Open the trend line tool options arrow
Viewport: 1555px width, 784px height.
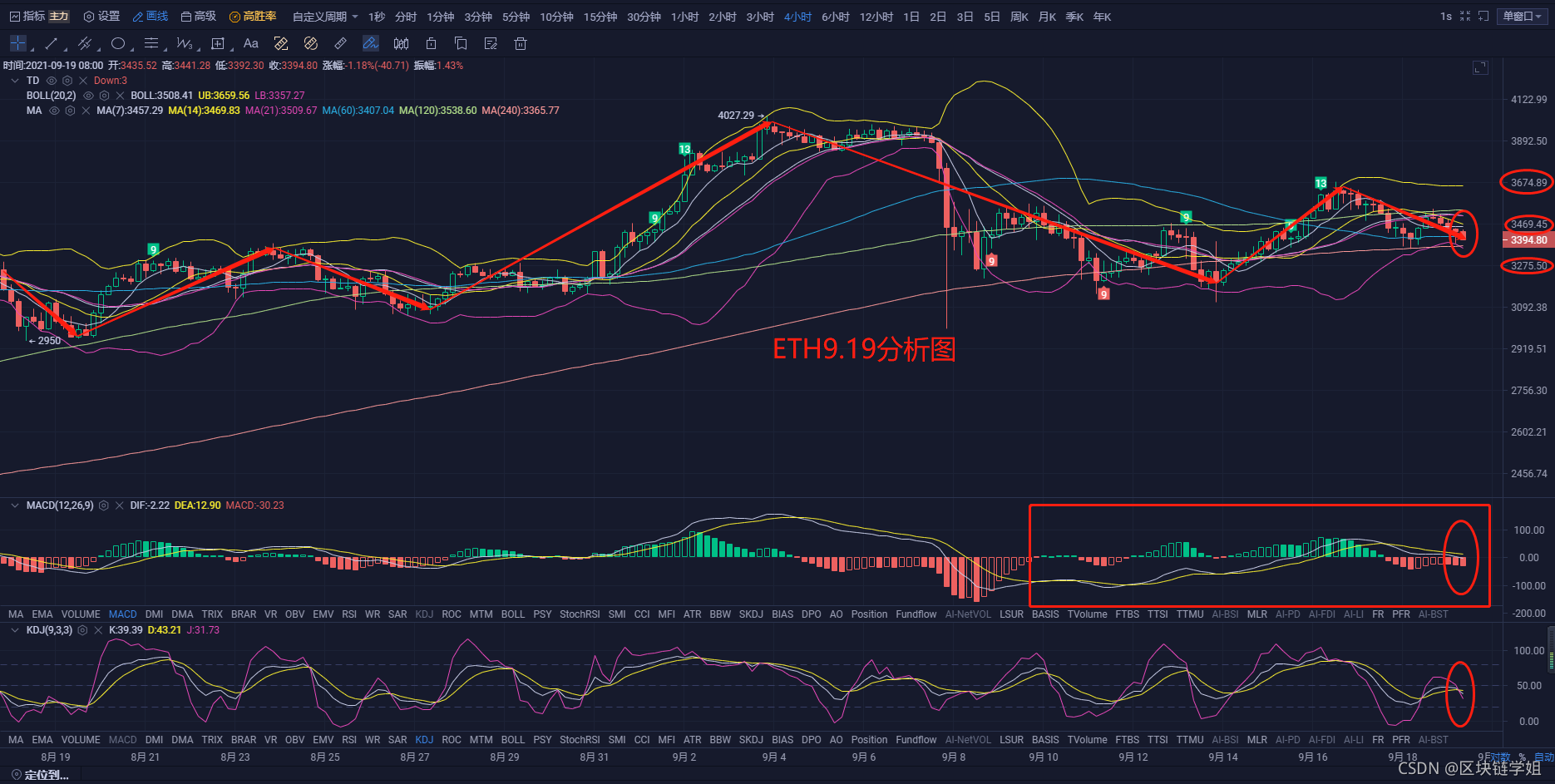tap(66, 49)
